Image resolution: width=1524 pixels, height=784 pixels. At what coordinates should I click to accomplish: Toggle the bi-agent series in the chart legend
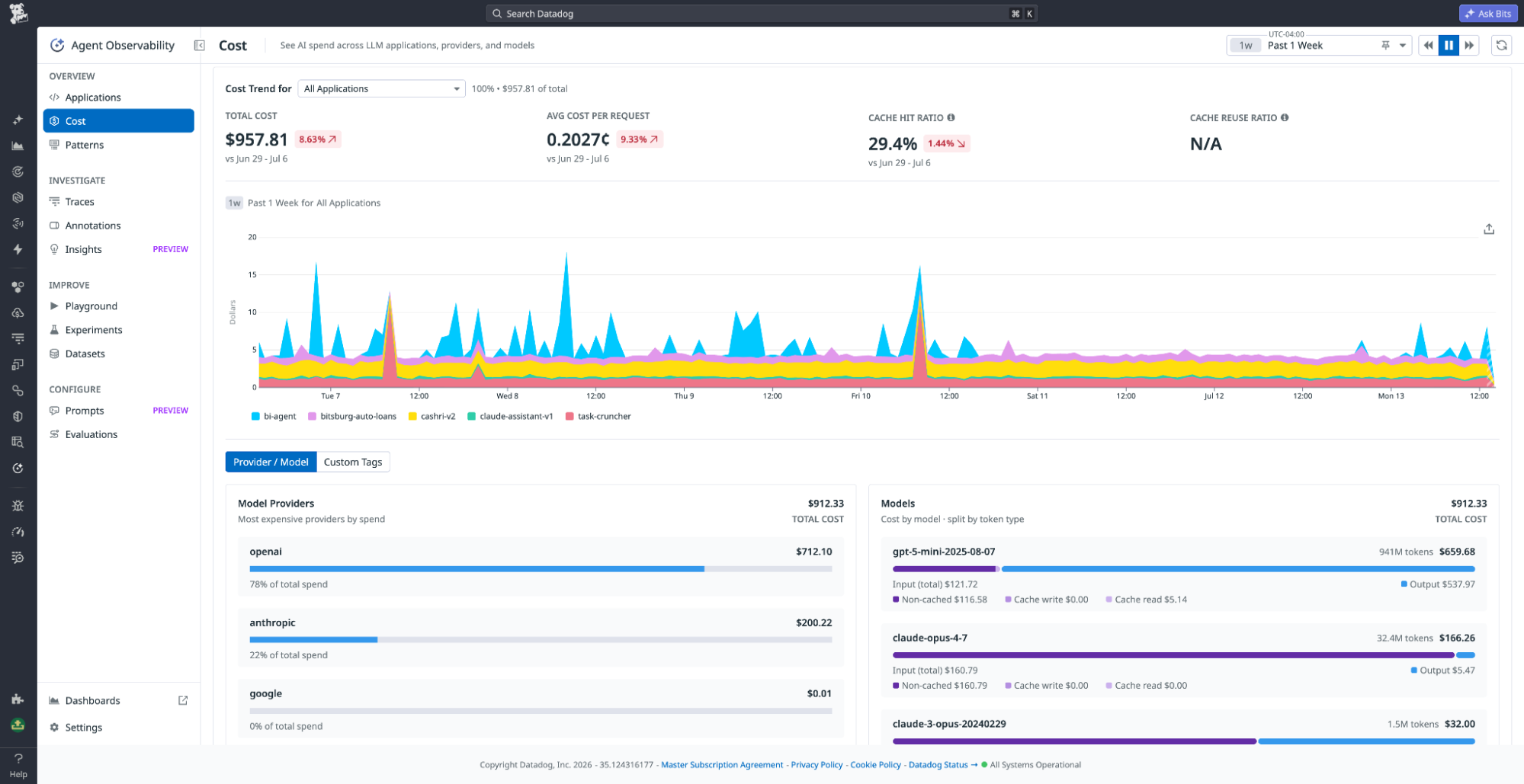pyautogui.click(x=274, y=416)
